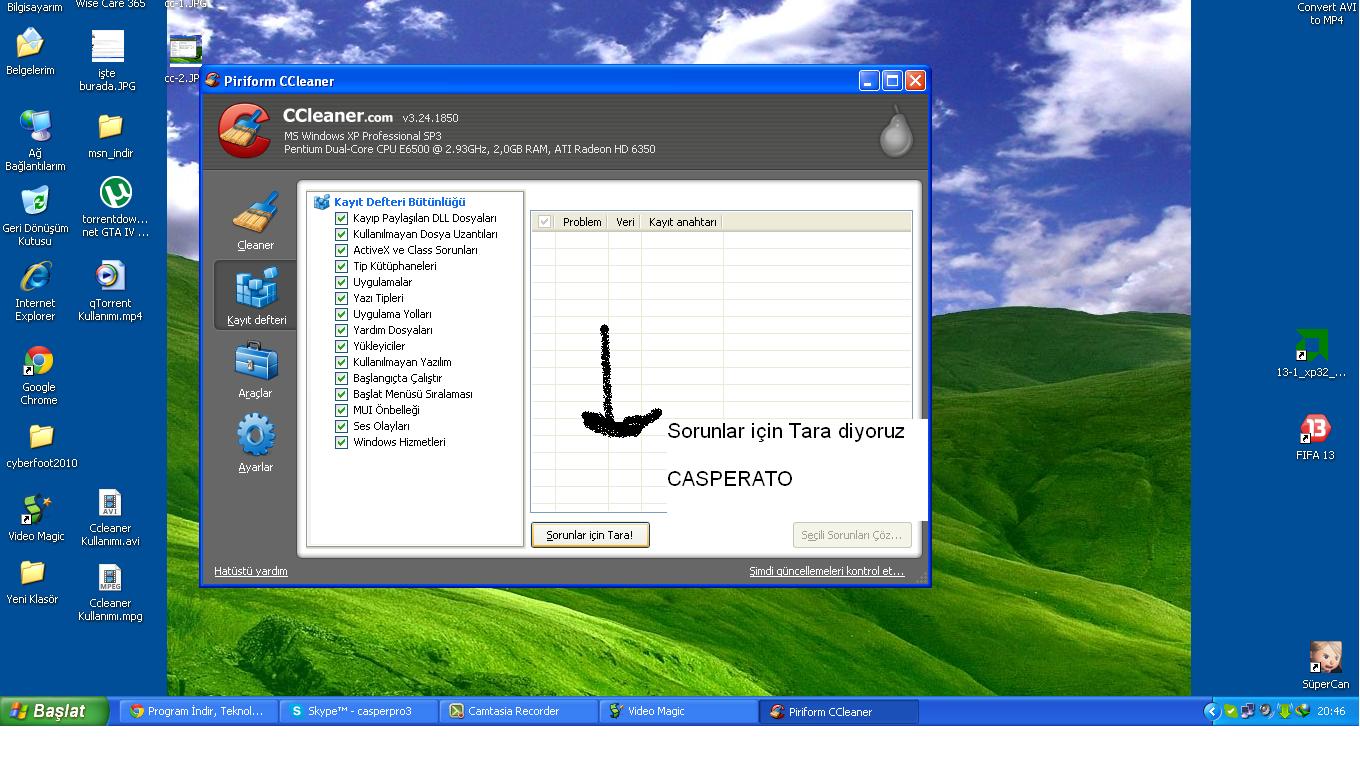Open the Cleaner section in sidebar

point(255,220)
